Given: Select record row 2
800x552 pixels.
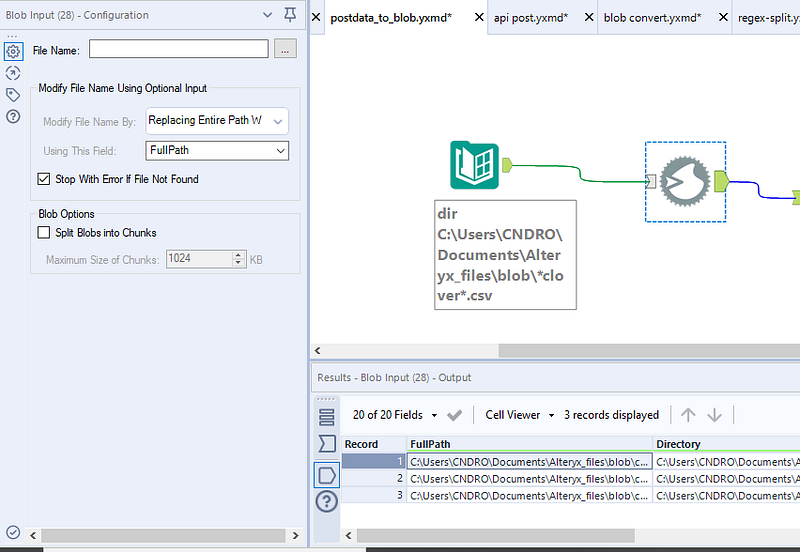Looking at the screenshot, I should click(374, 479).
